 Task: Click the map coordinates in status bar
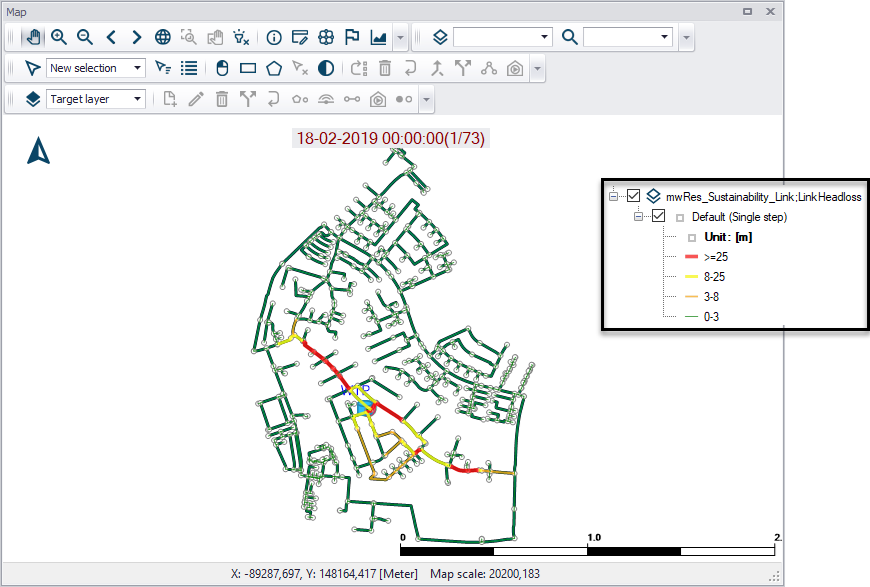[324, 574]
